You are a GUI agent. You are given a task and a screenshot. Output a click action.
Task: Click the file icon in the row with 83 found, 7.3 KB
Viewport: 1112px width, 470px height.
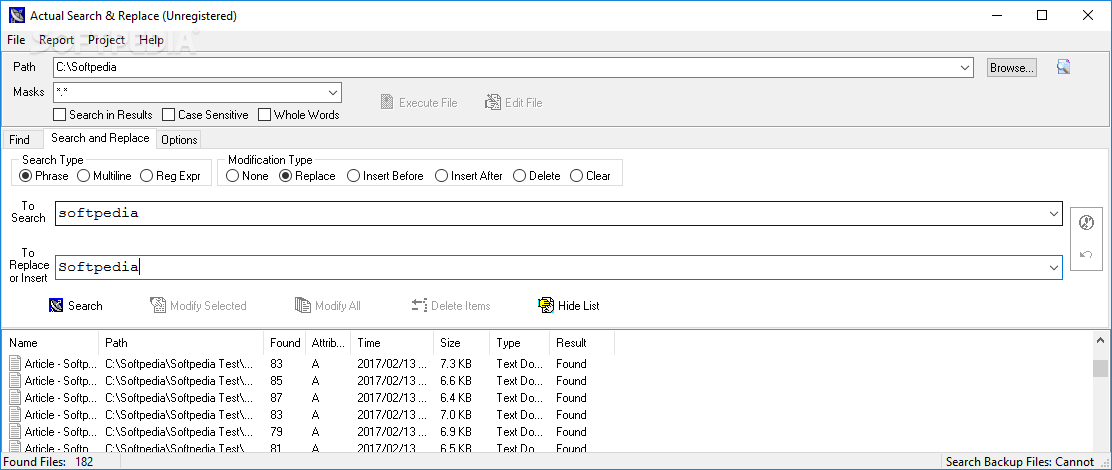15,364
